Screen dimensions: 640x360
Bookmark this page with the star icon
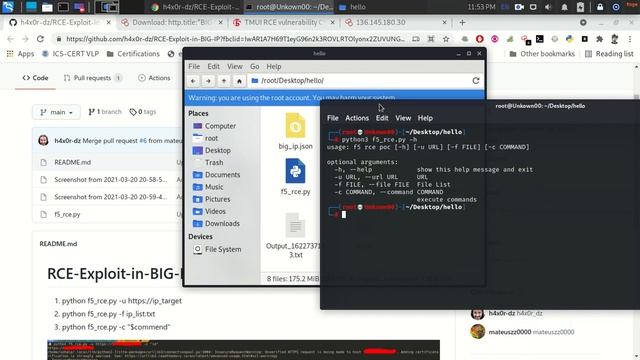446,39
